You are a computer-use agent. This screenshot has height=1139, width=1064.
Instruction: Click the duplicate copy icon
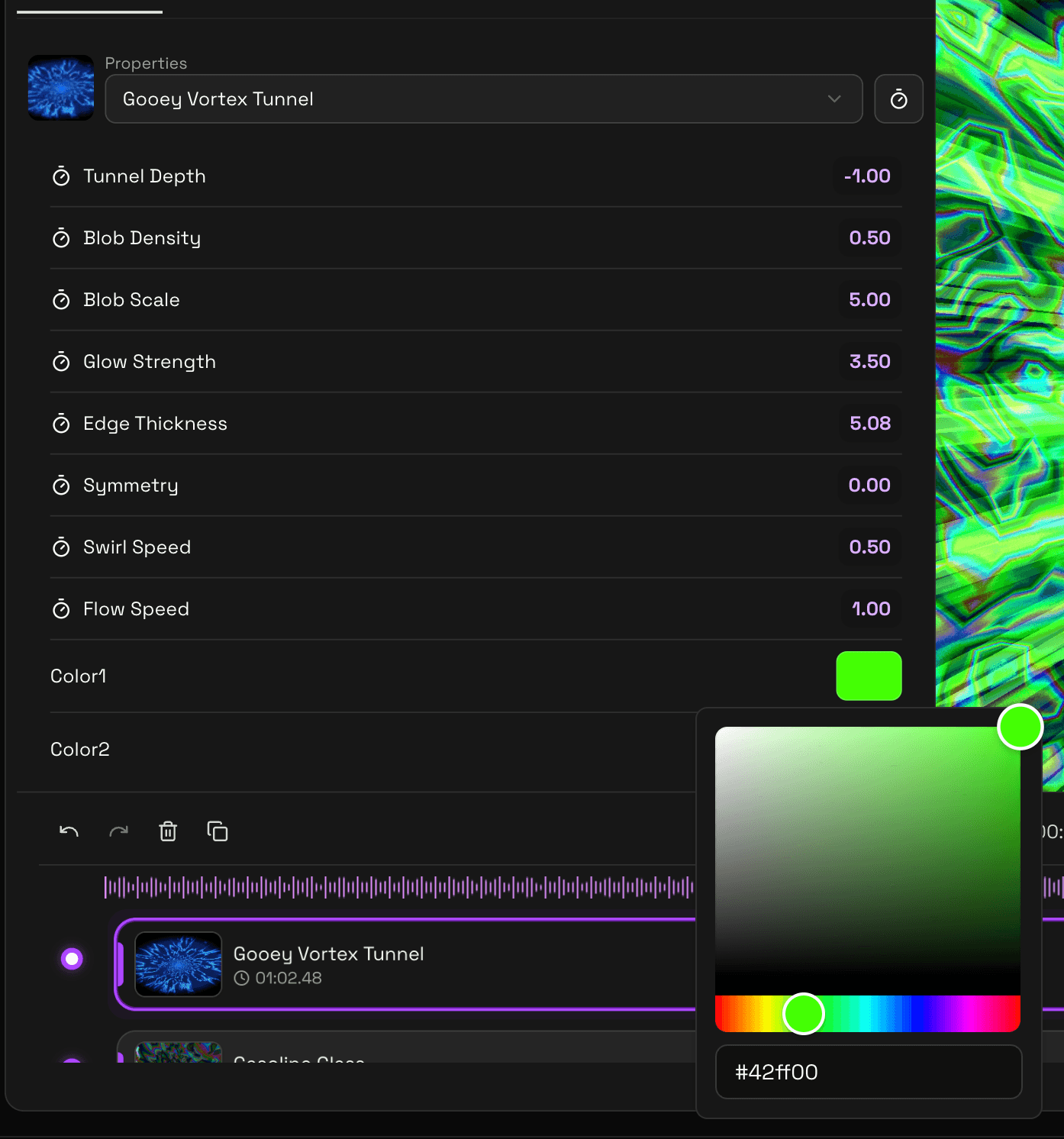(x=218, y=831)
